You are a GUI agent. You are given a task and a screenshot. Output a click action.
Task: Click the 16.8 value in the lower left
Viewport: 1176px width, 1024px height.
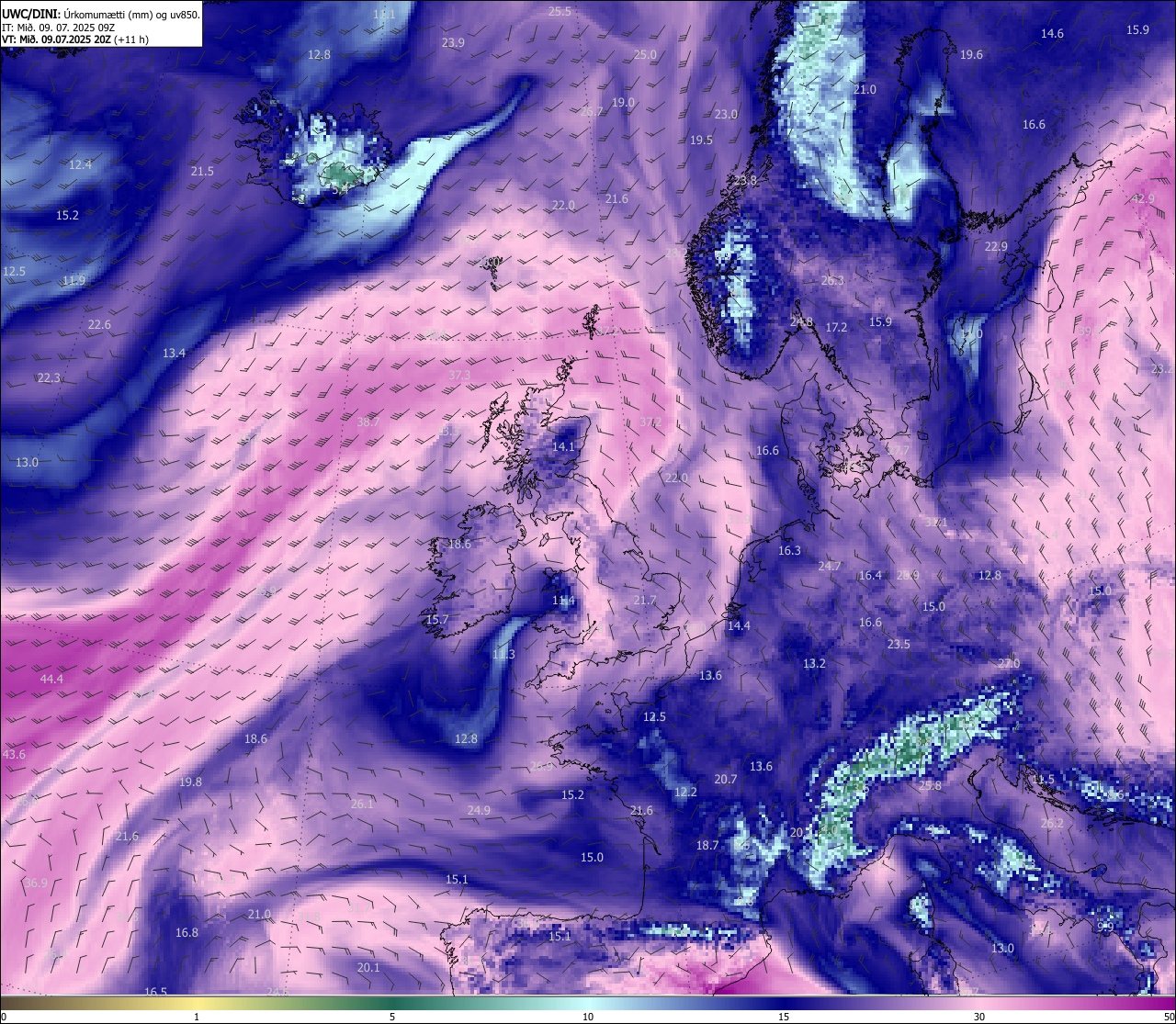pyautogui.click(x=187, y=932)
